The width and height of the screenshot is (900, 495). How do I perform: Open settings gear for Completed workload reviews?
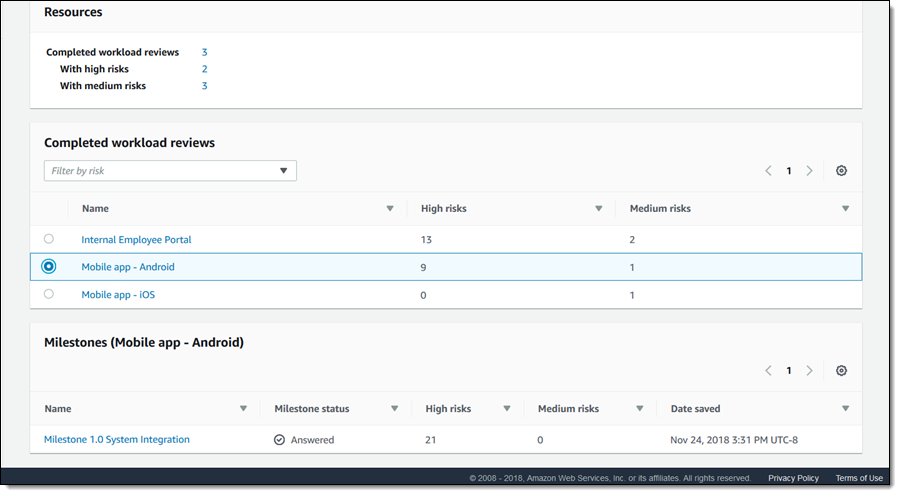tap(841, 171)
